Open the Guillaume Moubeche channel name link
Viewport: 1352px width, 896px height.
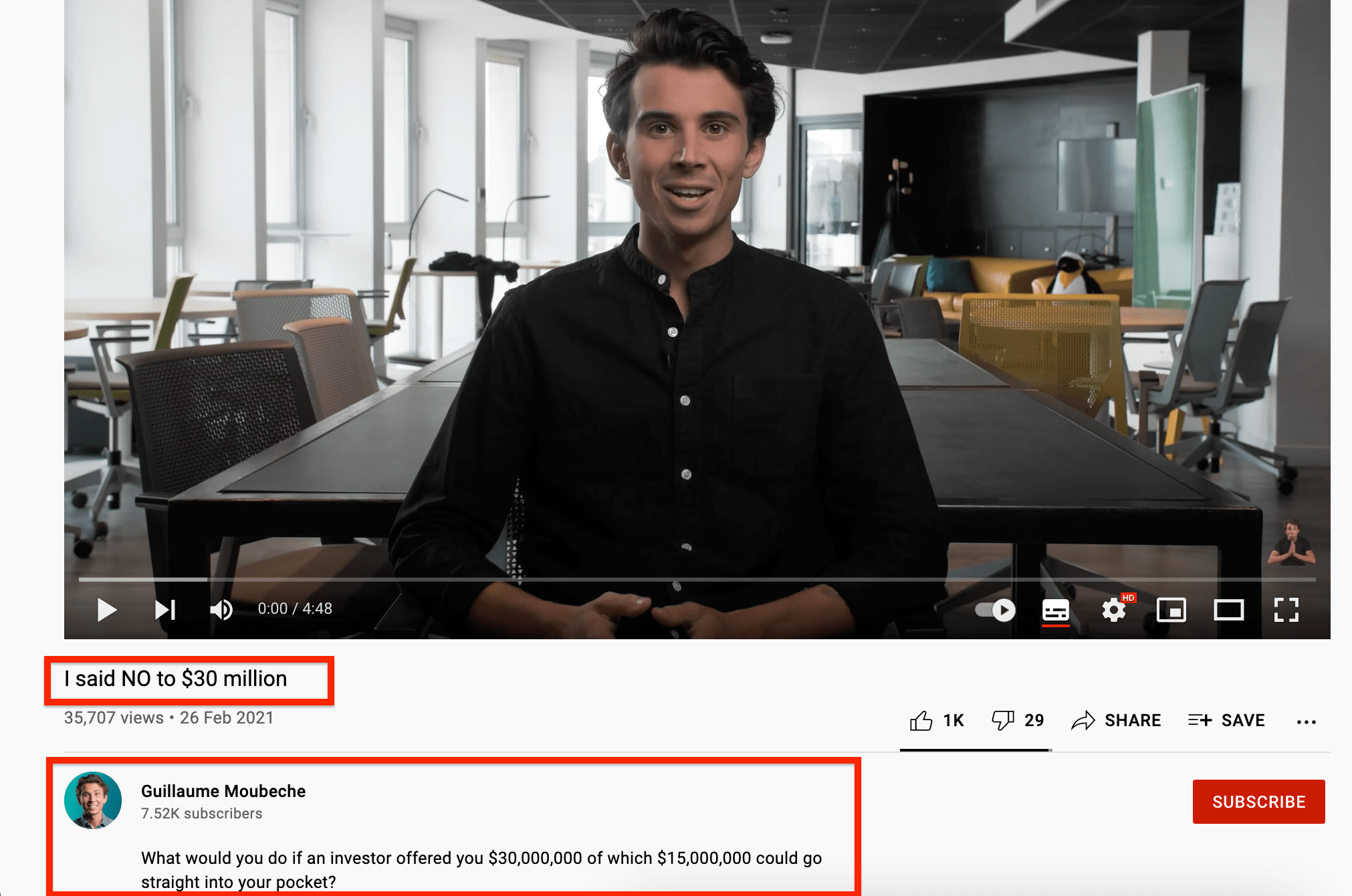tap(223, 791)
